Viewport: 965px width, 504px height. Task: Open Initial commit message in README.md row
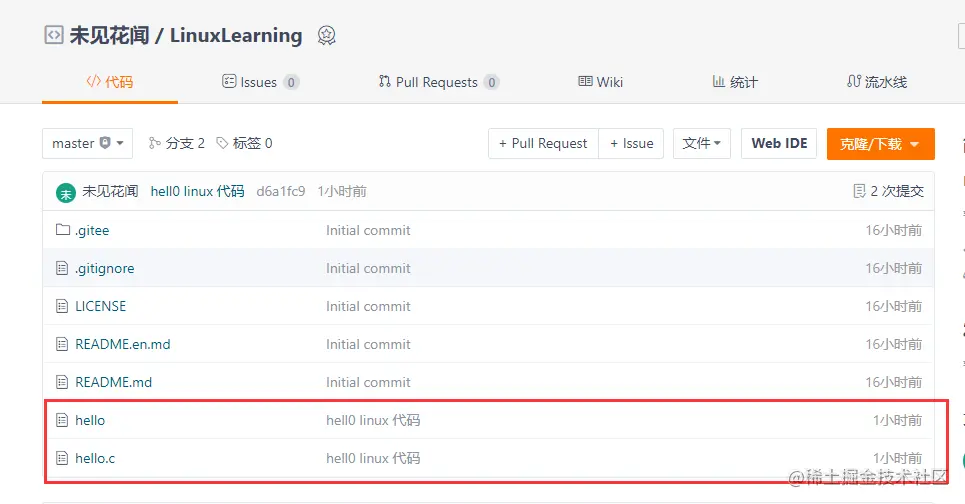pyautogui.click(x=368, y=383)
